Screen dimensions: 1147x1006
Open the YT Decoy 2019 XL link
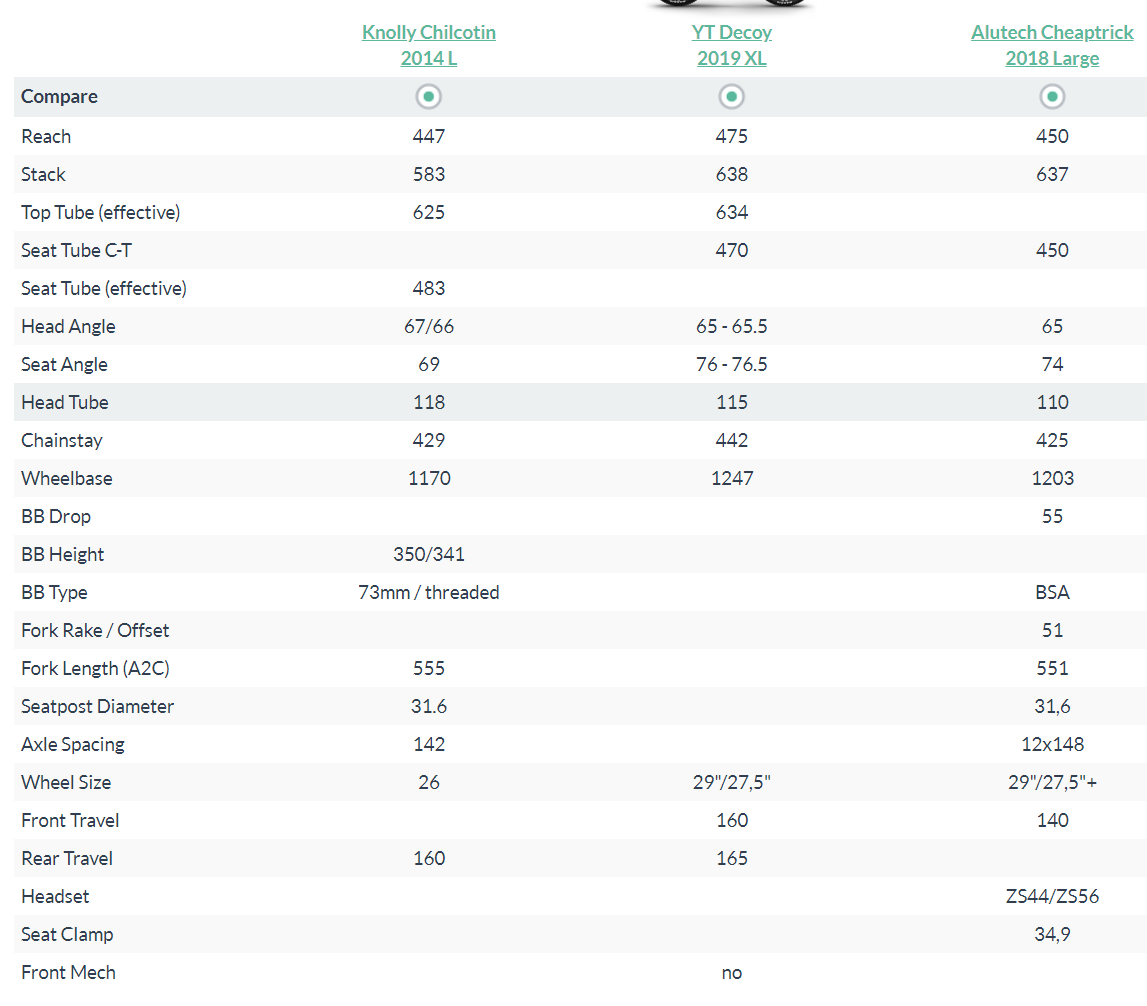(732, 45)
